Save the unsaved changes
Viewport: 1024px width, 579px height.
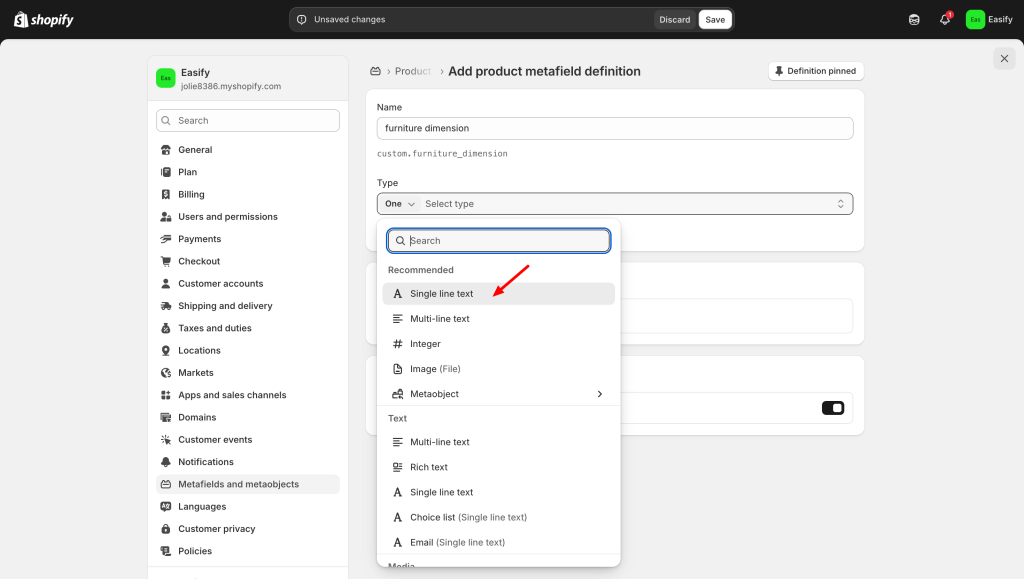tap(714, 20)
